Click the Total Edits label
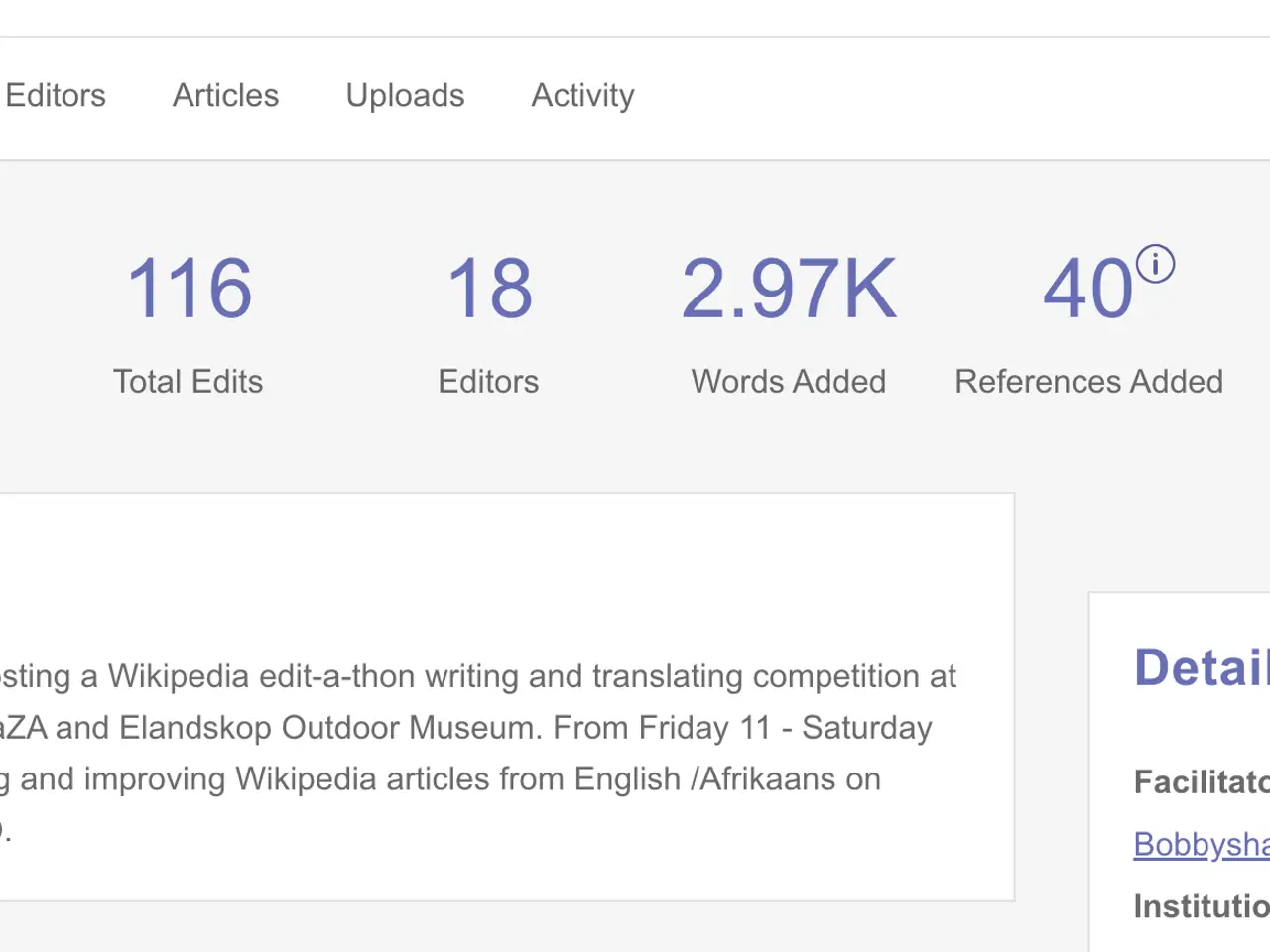Screen dimensions: 1270x952 pos(188,382)
